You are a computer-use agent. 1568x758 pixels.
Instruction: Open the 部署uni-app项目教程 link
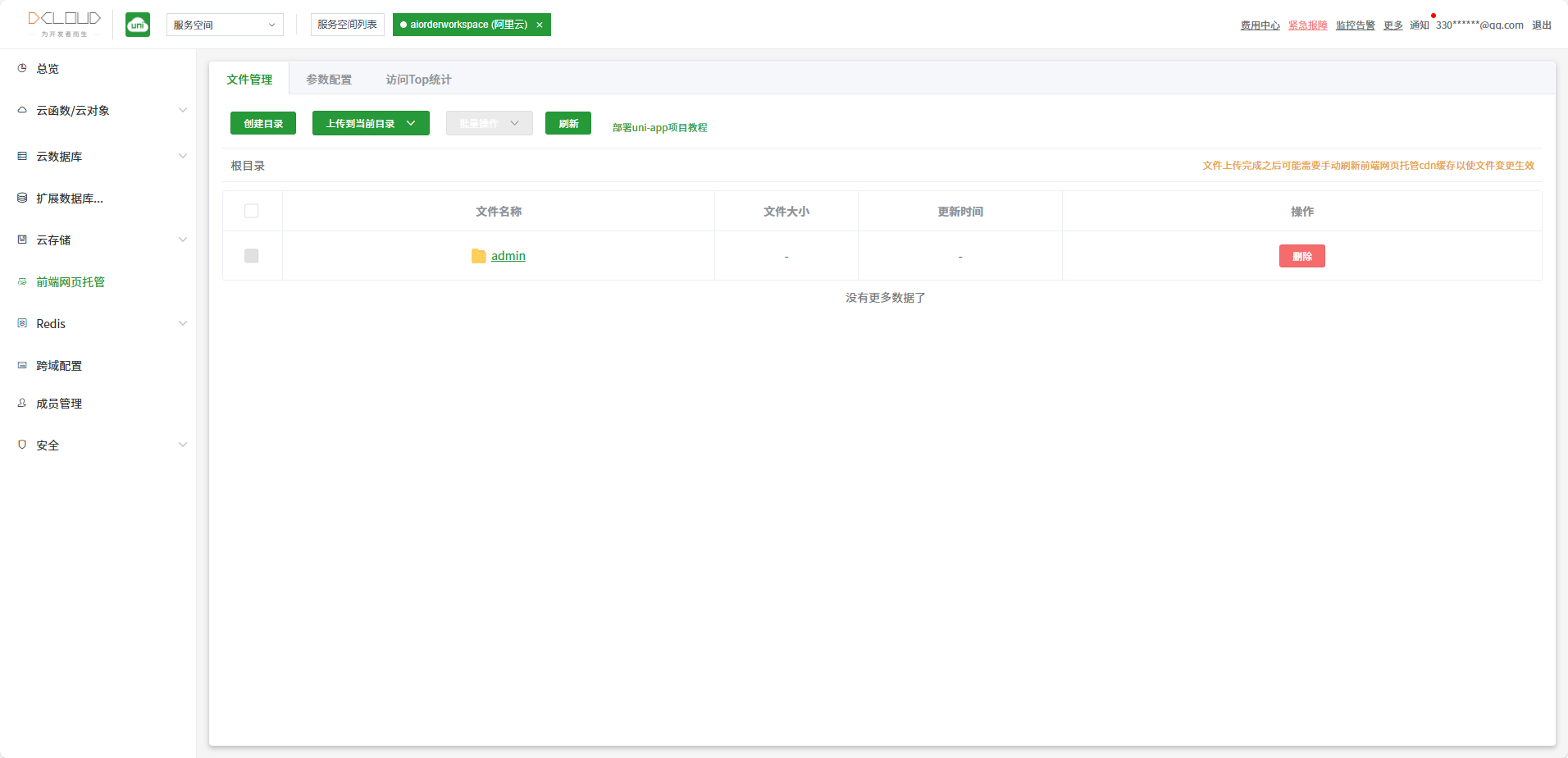(x=659, y=128)
